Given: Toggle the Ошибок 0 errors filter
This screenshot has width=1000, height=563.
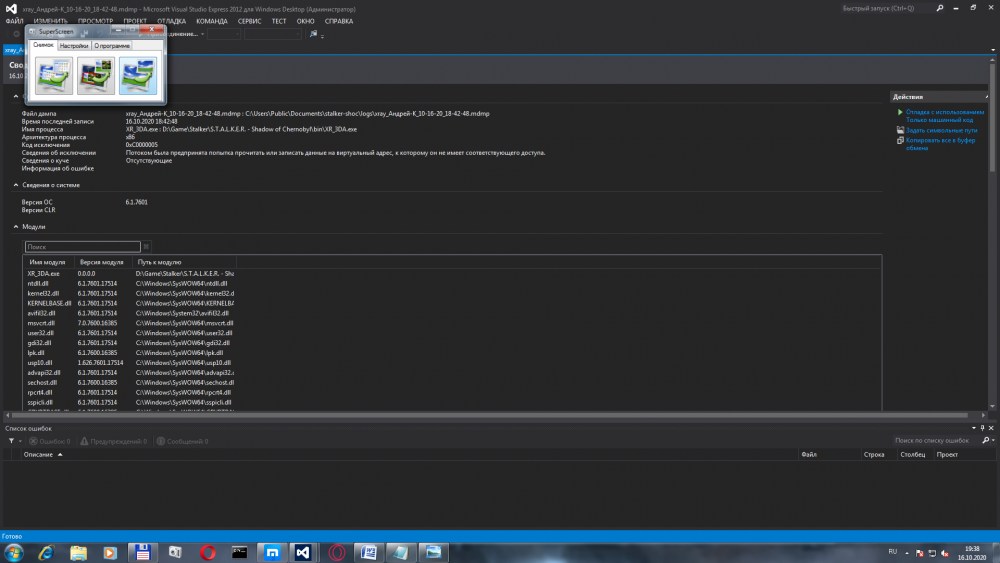Looking at the screenshot, I should [49, 441].
